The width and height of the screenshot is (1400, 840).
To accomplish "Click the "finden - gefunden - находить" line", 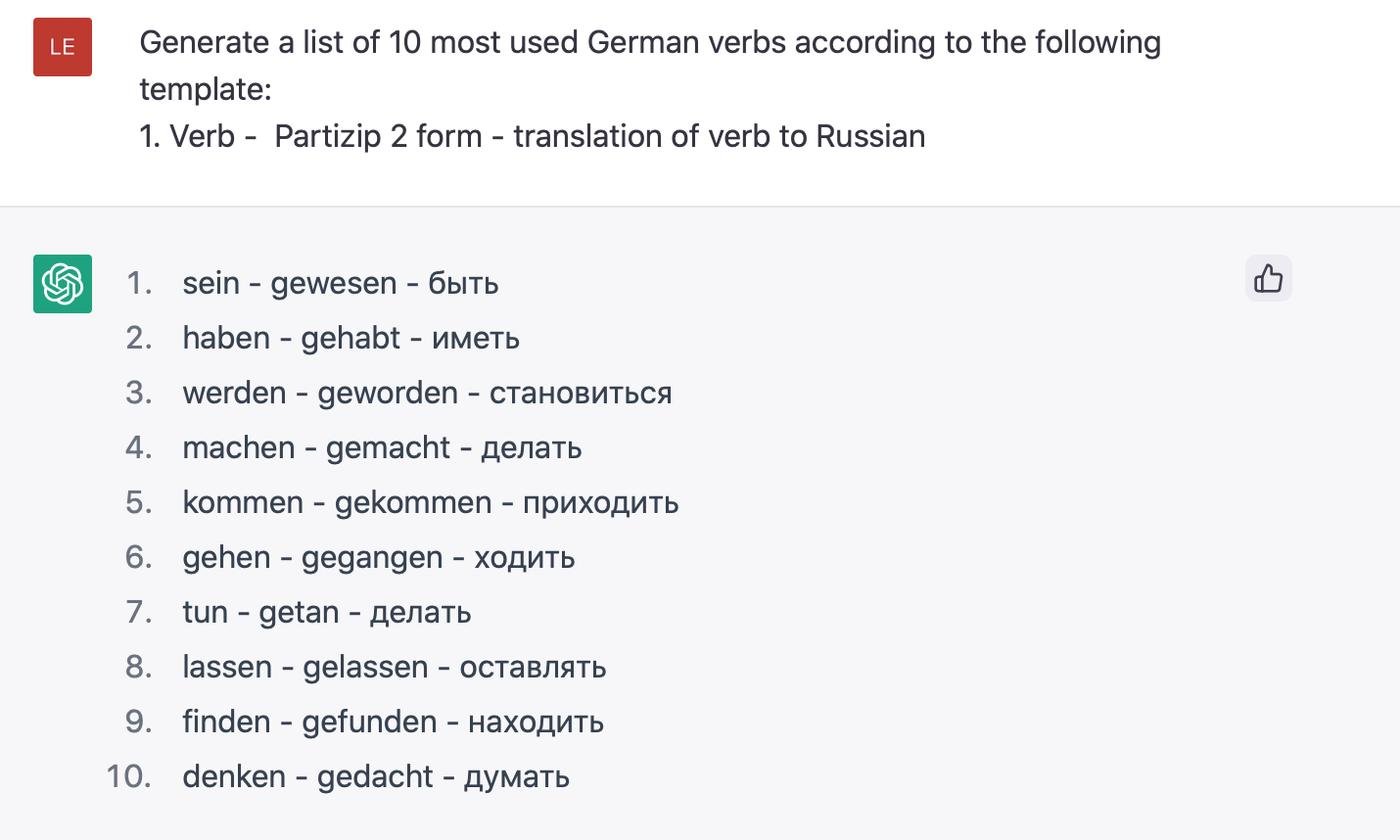I will pyautogui.click(x=392, y=722).
